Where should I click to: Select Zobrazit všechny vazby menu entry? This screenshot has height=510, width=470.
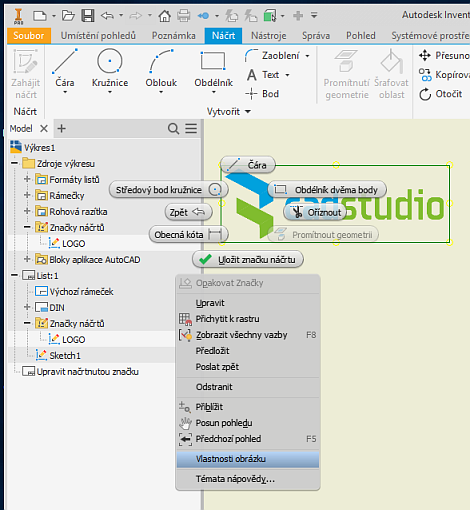(x=248, y=335)
